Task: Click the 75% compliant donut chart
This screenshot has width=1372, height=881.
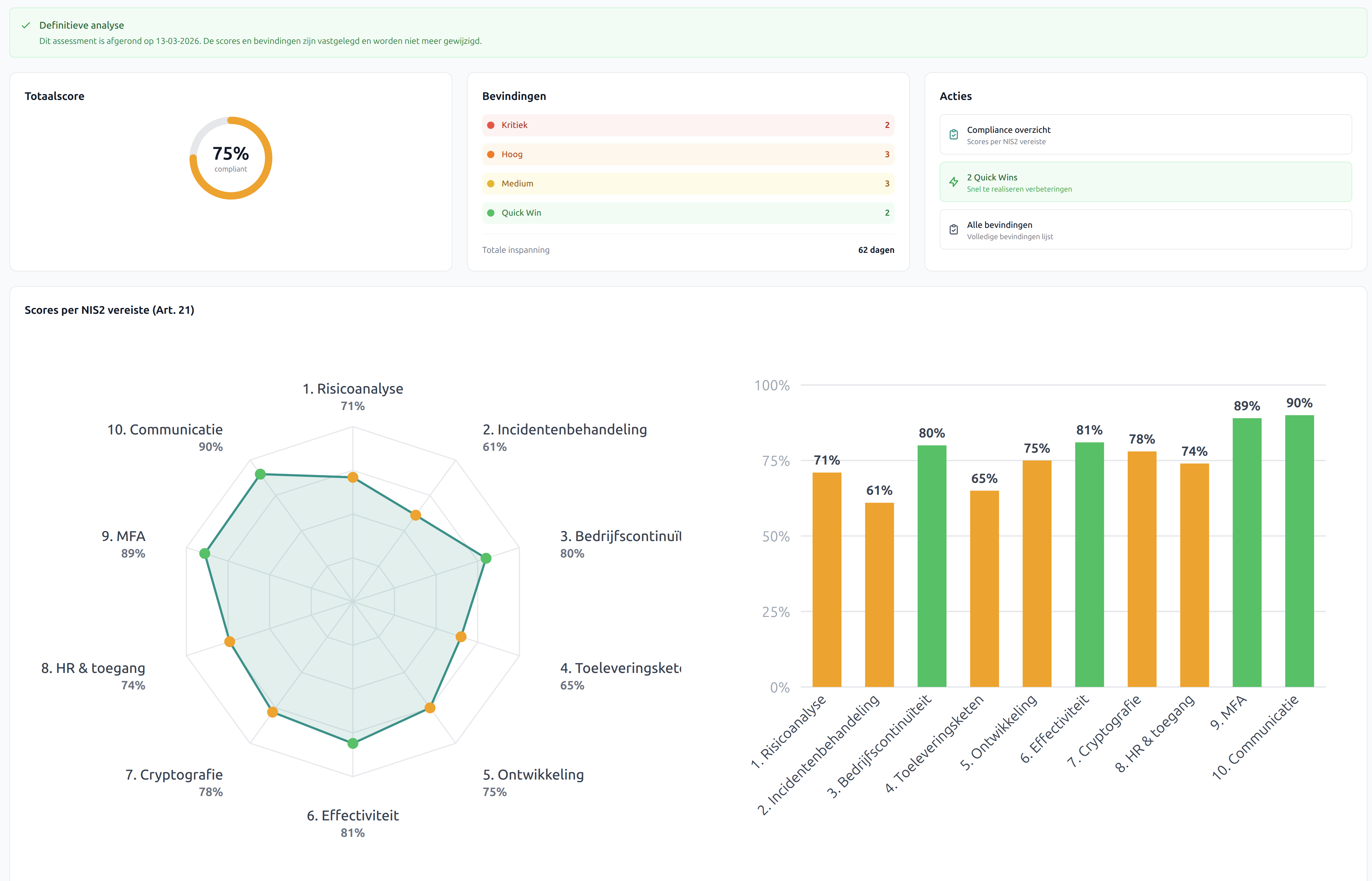Action: click(231, 157)
